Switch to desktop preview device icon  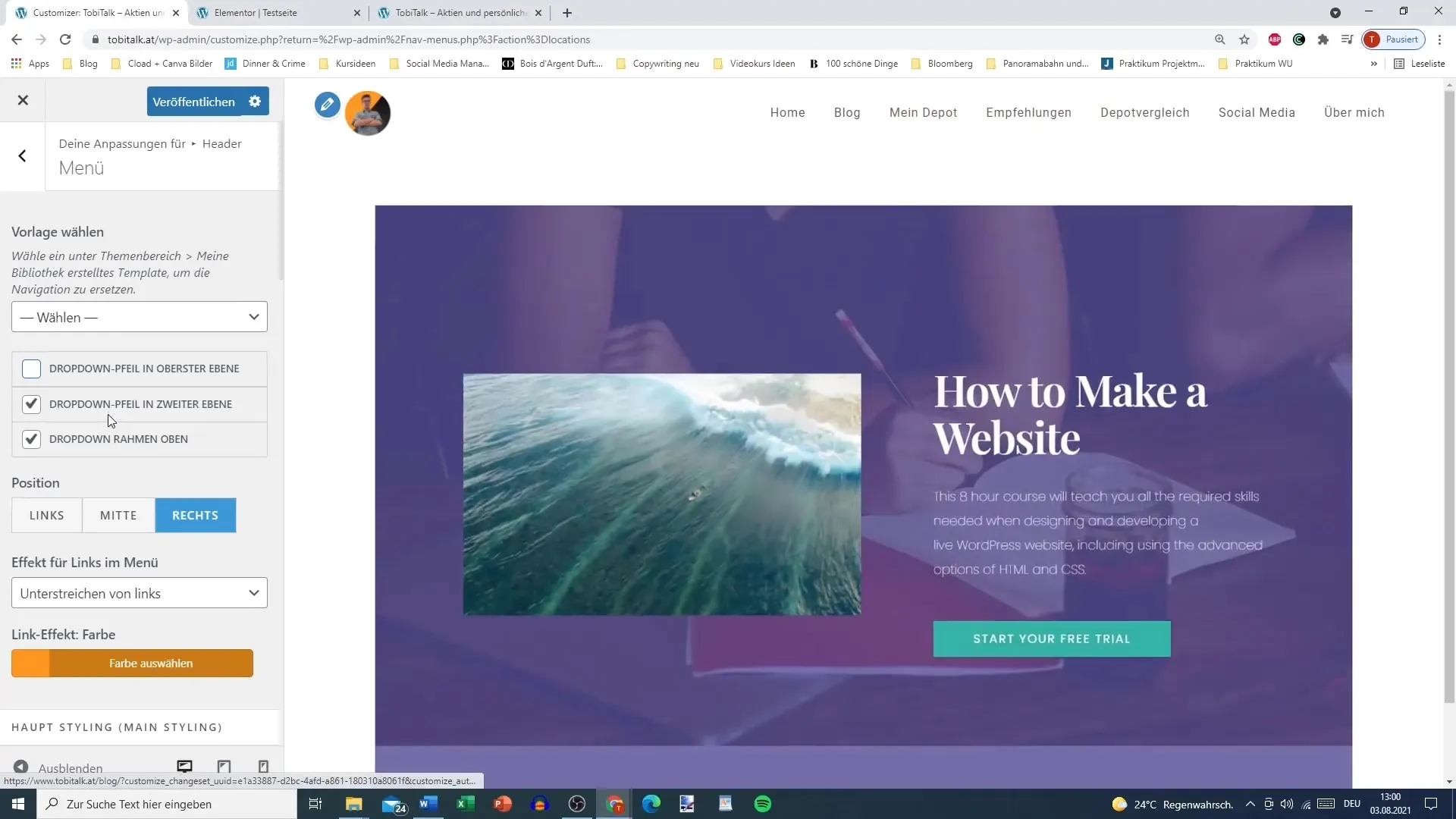184,766
